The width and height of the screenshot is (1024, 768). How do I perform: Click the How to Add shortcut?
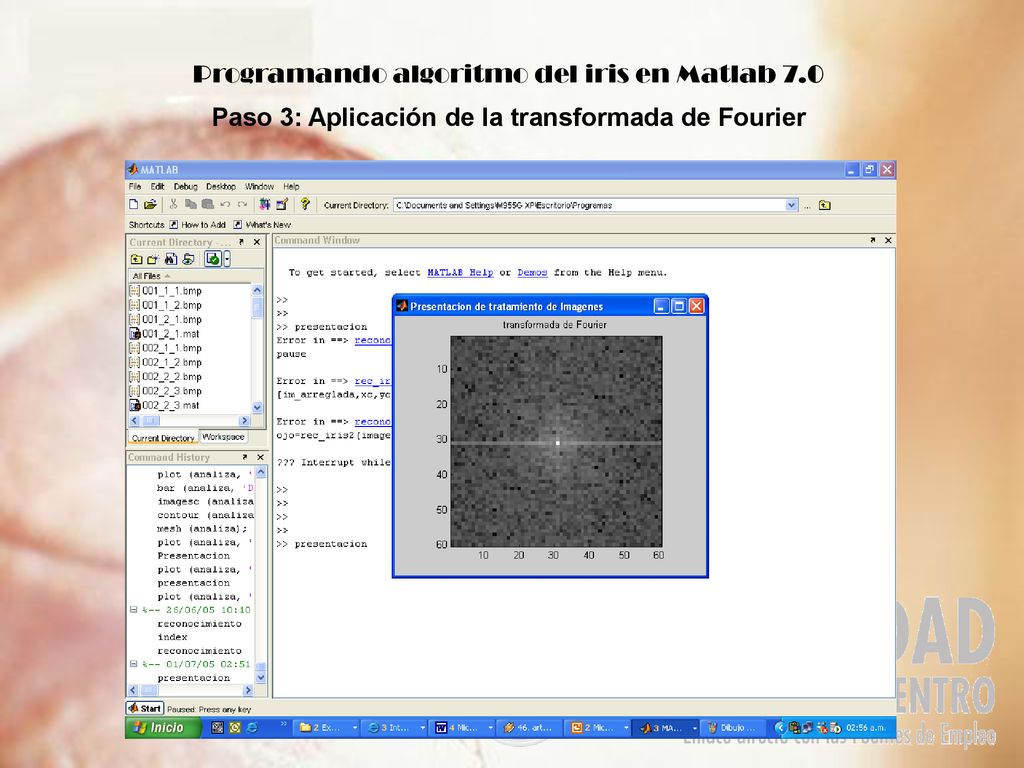pos(197,225)
